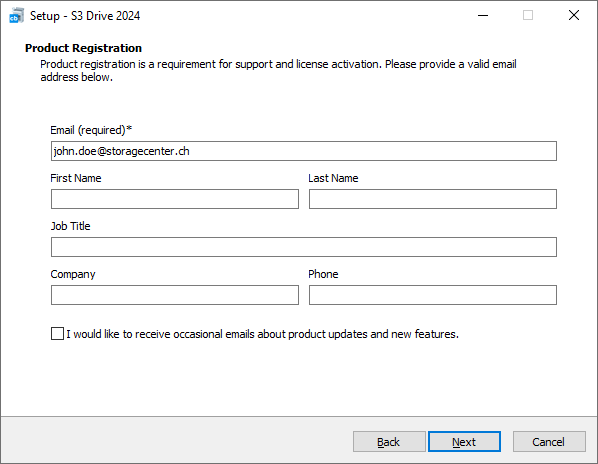Minimize the Setup window

[483, 16]
